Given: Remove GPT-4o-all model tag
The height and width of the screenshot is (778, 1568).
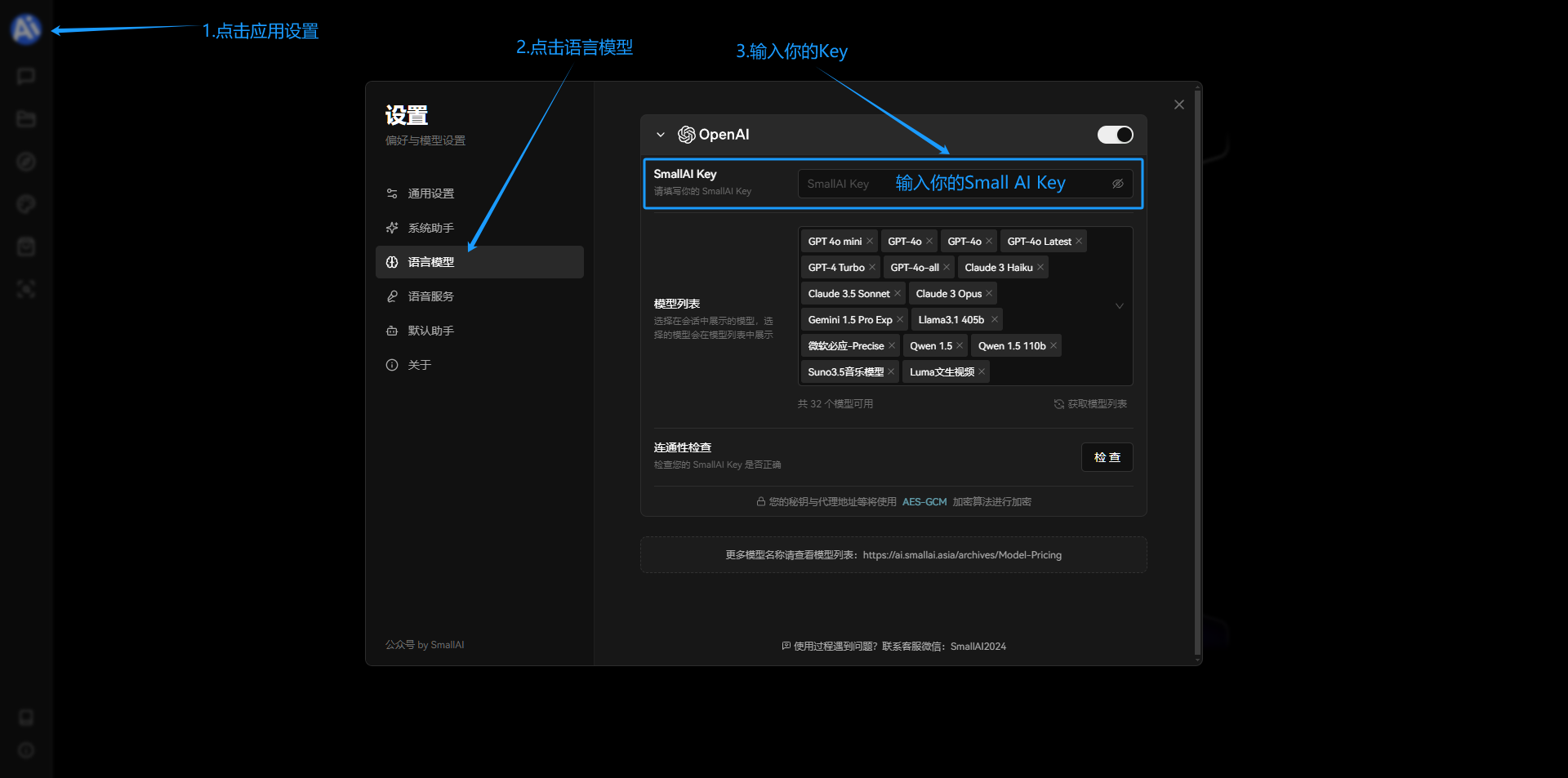Looking at the screenshot, I should [947, 268].
